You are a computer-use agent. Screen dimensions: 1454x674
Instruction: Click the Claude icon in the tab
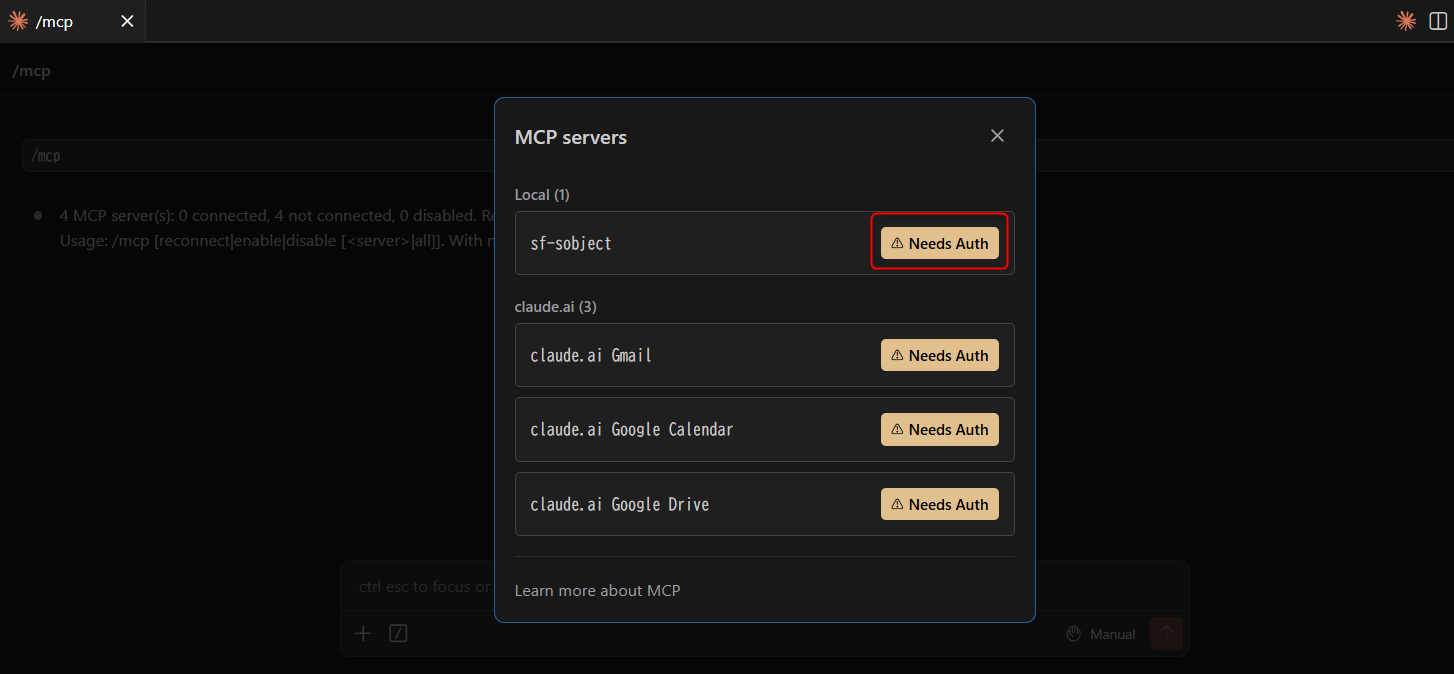[18, 21]
